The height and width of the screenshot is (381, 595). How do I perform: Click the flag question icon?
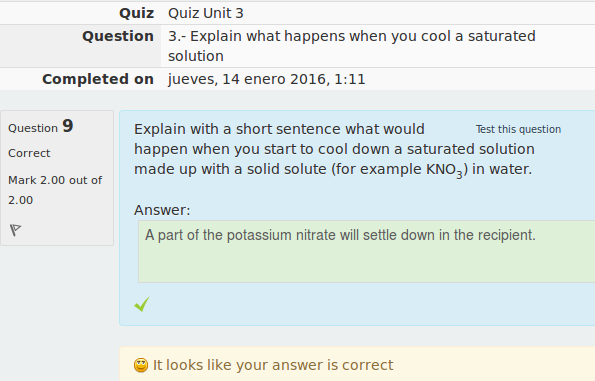coord(15,230)
